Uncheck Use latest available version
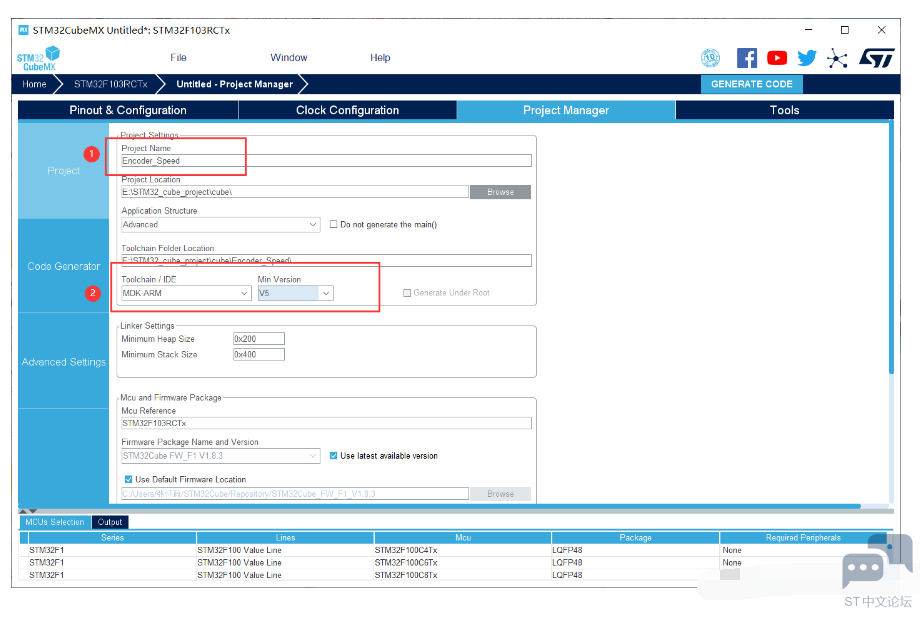 coord(334,456)
